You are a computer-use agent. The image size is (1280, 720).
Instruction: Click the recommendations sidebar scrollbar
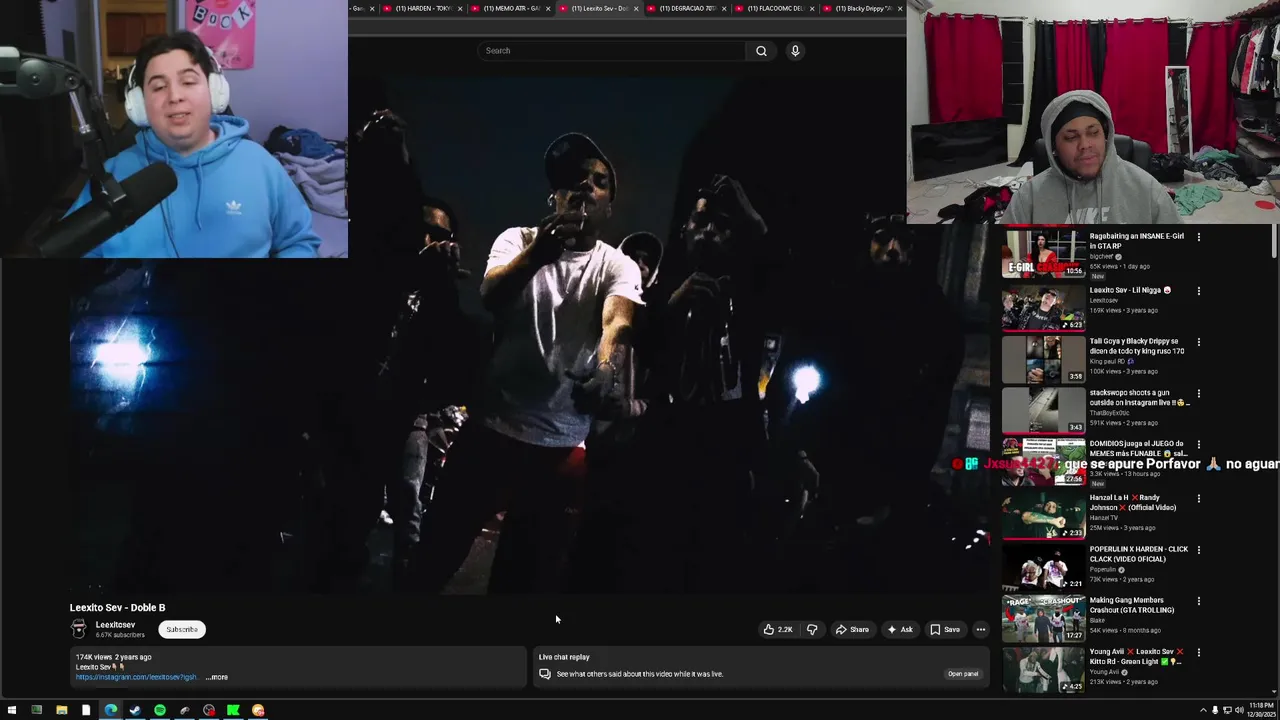[x=1275, y=243]
